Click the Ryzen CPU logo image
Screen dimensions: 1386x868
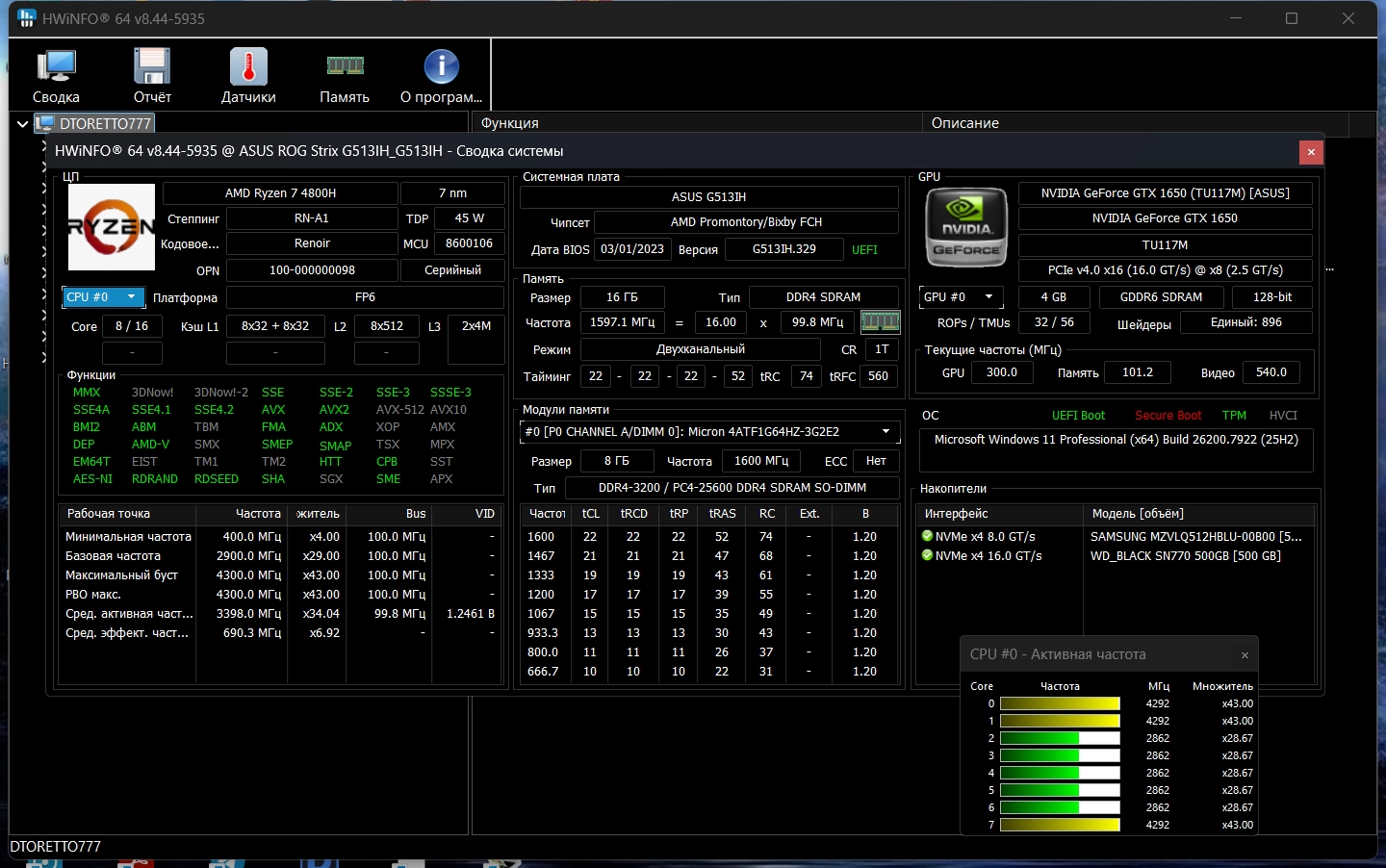[x=112, y=227]
